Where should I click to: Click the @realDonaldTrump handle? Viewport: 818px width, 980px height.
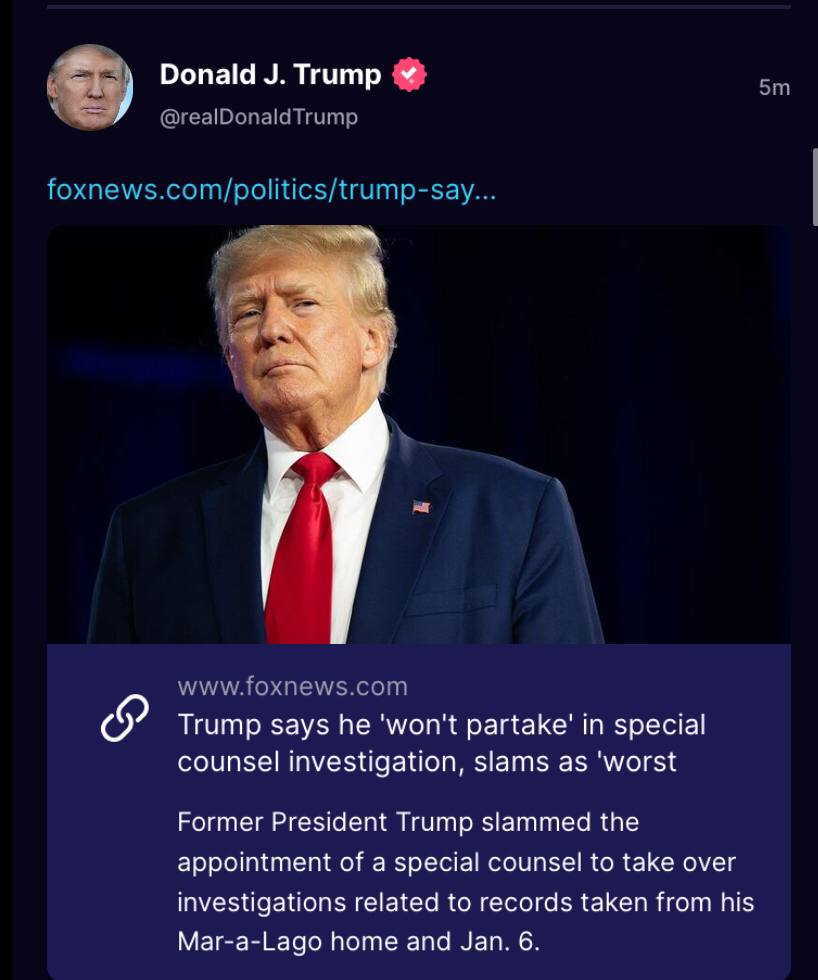click(258, 117)
